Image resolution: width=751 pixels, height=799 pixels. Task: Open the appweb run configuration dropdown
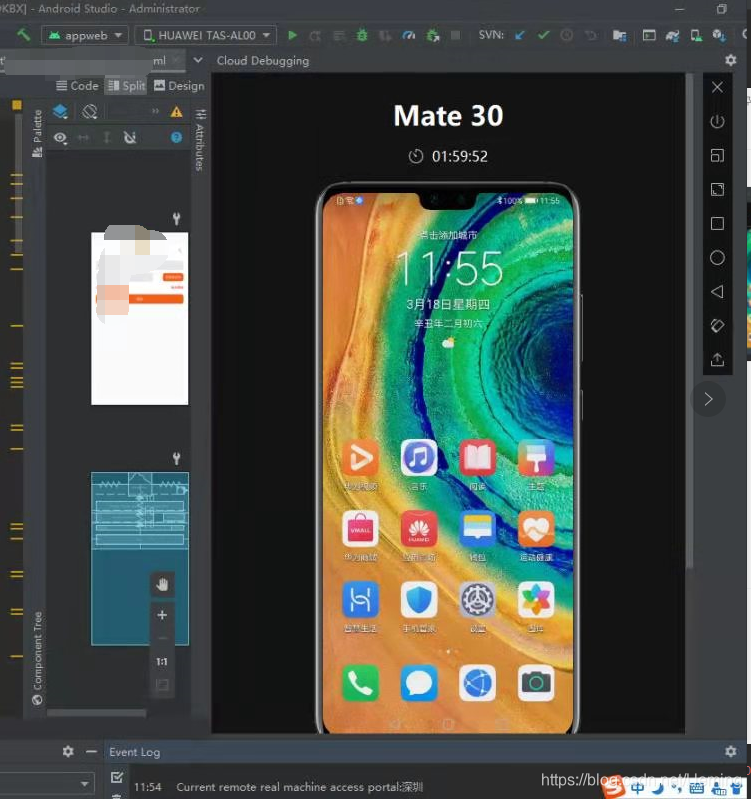pos(85,35)
